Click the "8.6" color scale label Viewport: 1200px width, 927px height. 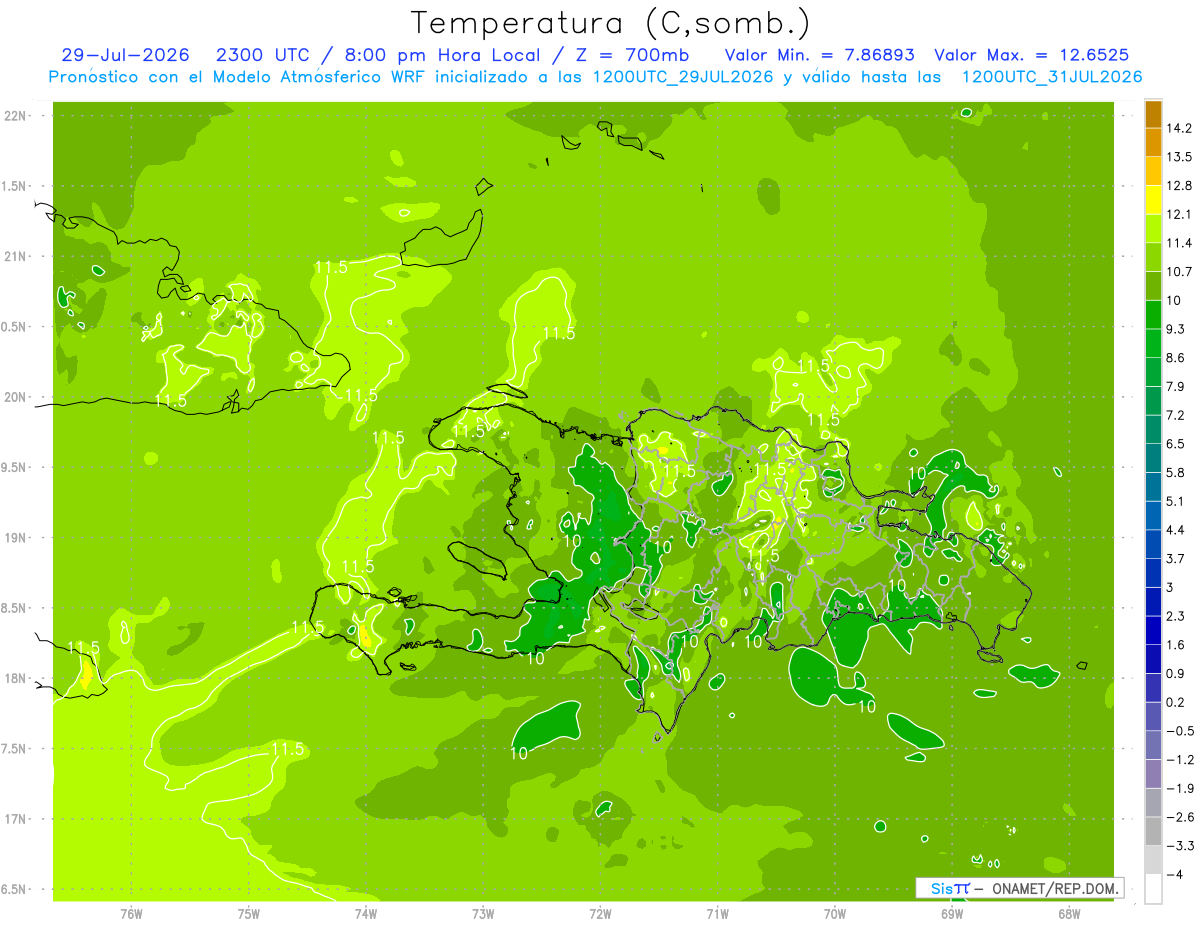point(1176,358)
